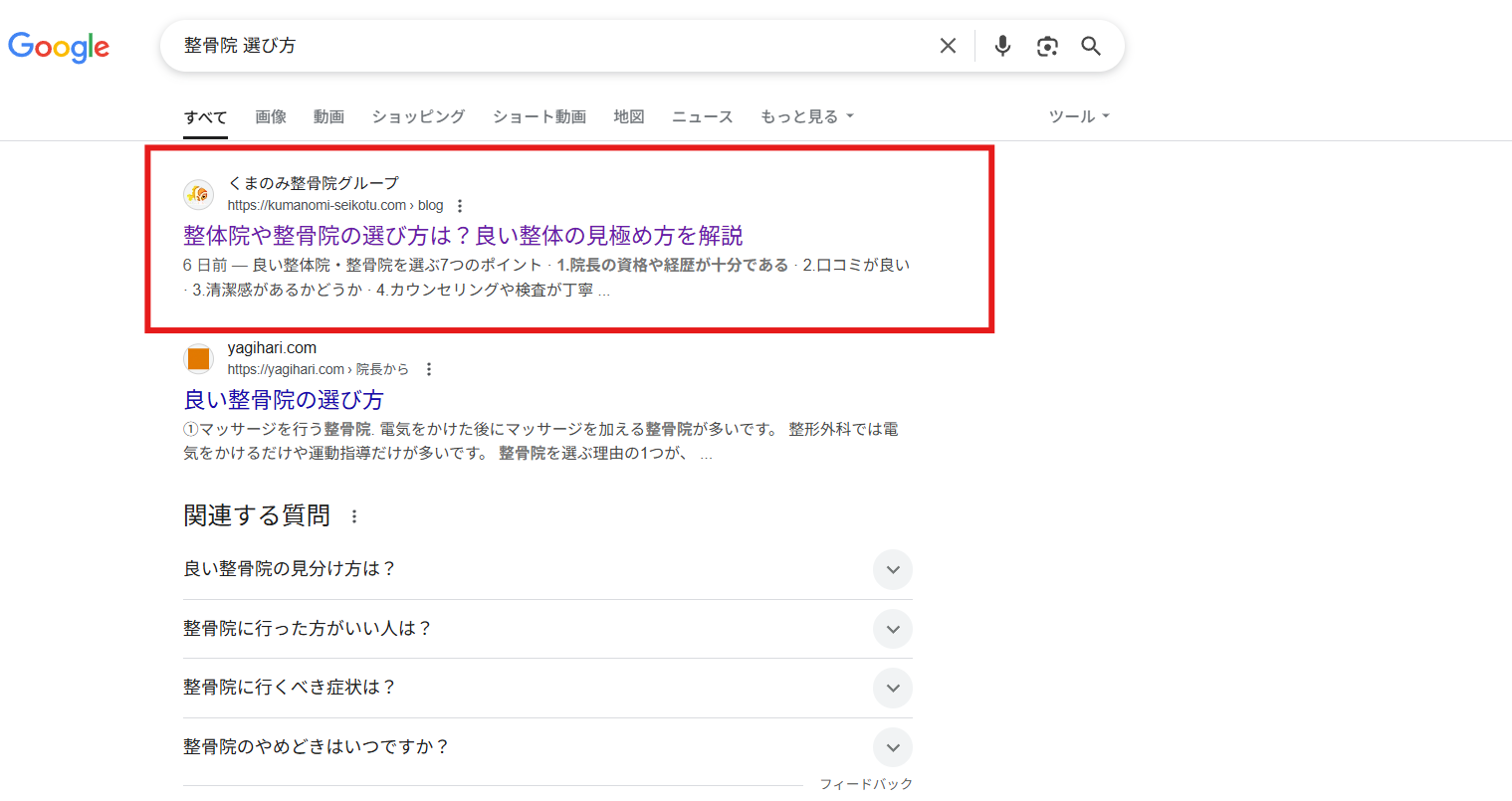Click the フィードバック link
Viewport: 1512px width, 801px height.
pyautogui.click(x=865, y=783)
